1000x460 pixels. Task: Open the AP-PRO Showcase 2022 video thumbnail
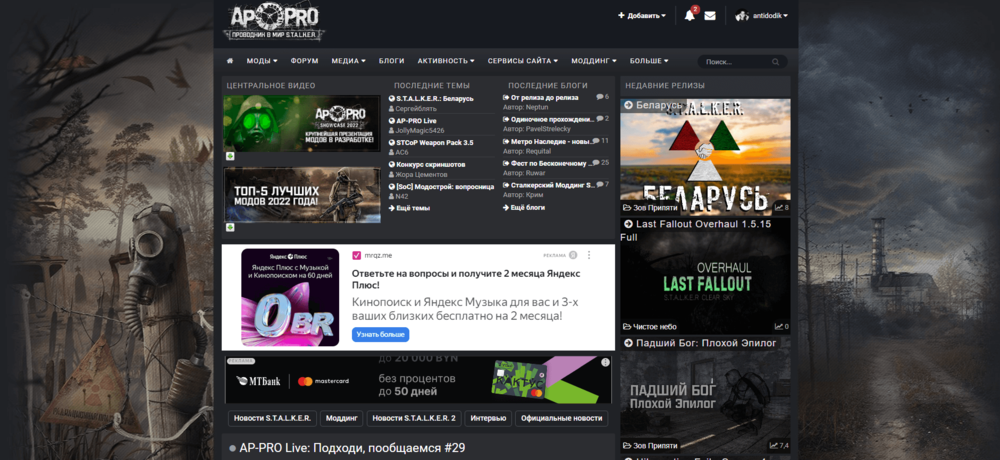[x=302, y=123]
